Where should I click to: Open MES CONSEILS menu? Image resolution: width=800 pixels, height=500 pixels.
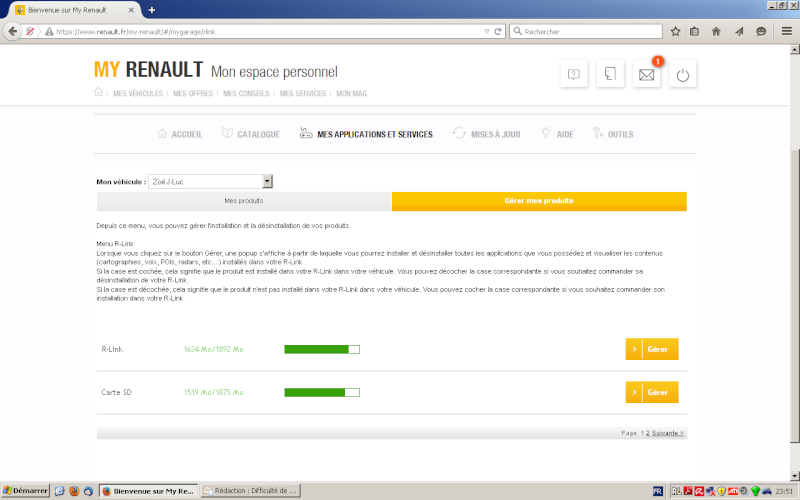coord(246,93)
